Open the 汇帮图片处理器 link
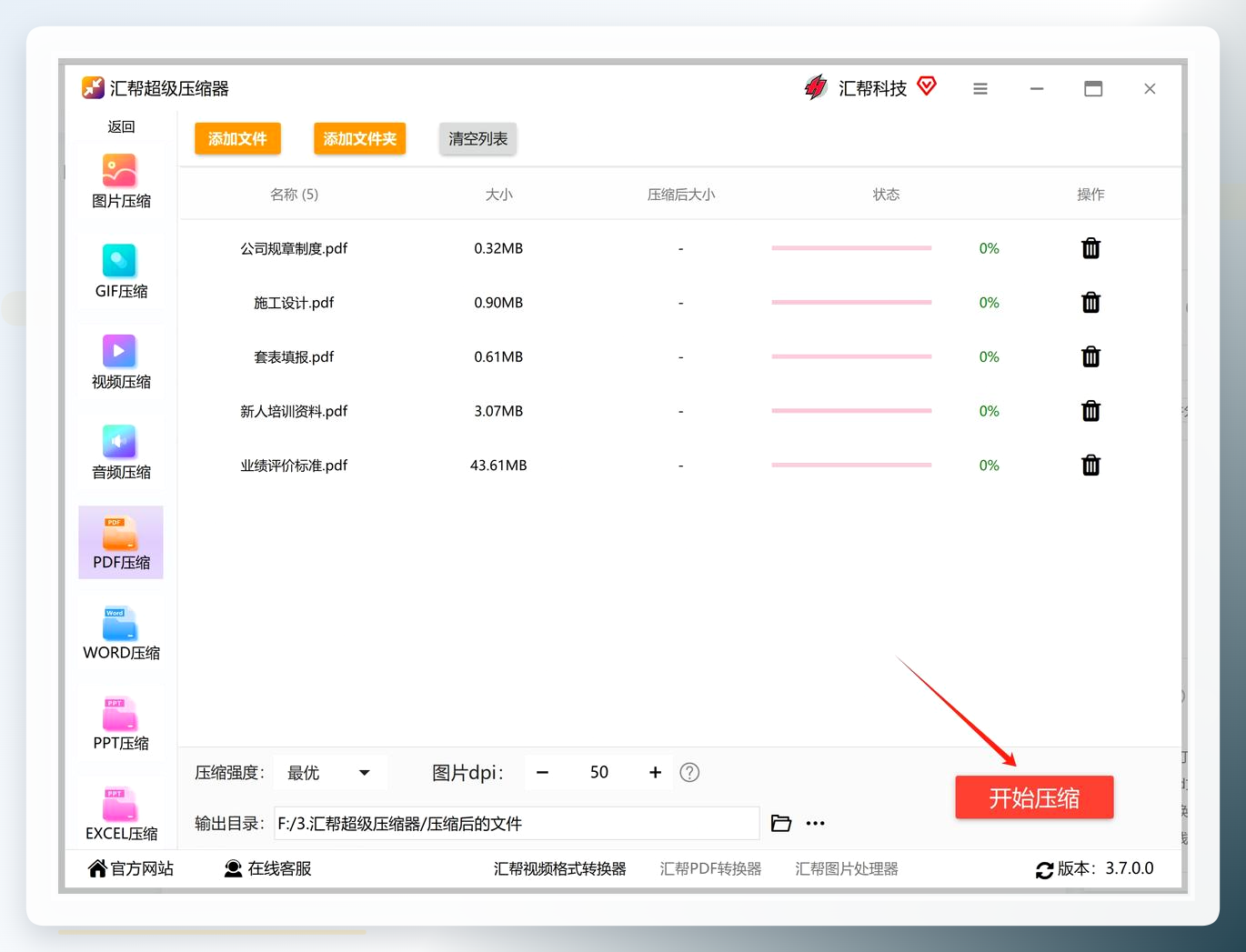This screenshot has width=1246, height=952. [847, 868]
